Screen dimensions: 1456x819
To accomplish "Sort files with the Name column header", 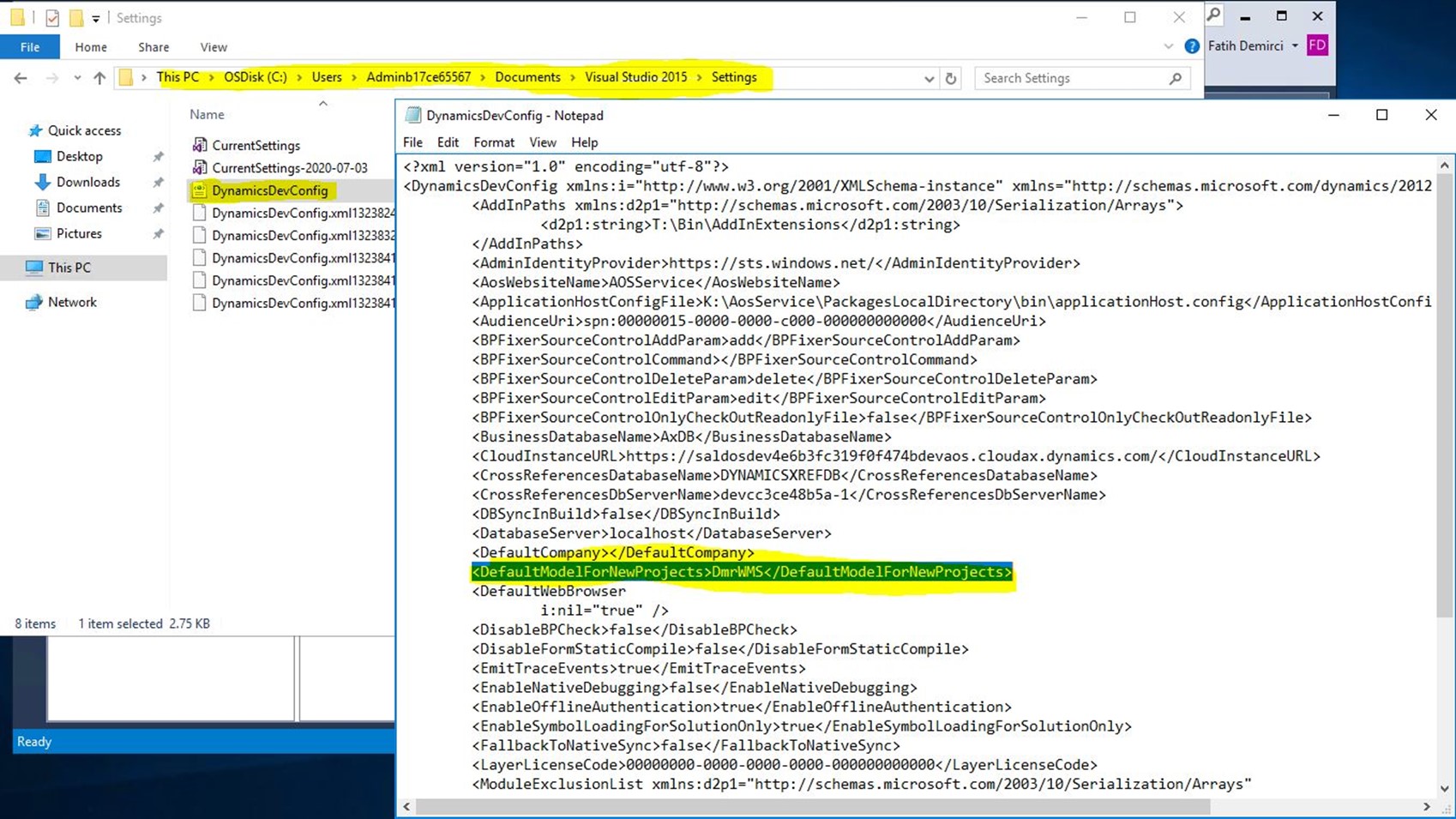I will click(x=207, y=114).
